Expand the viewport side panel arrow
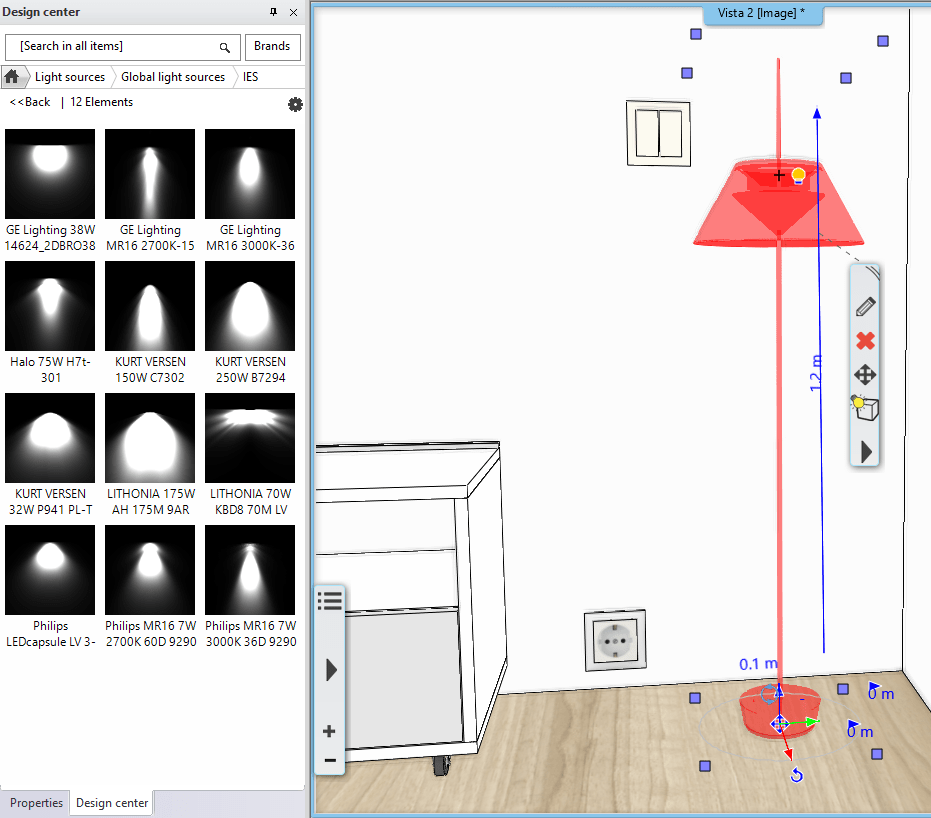This screenshot has height=818, width=931. tap(330, 670)
